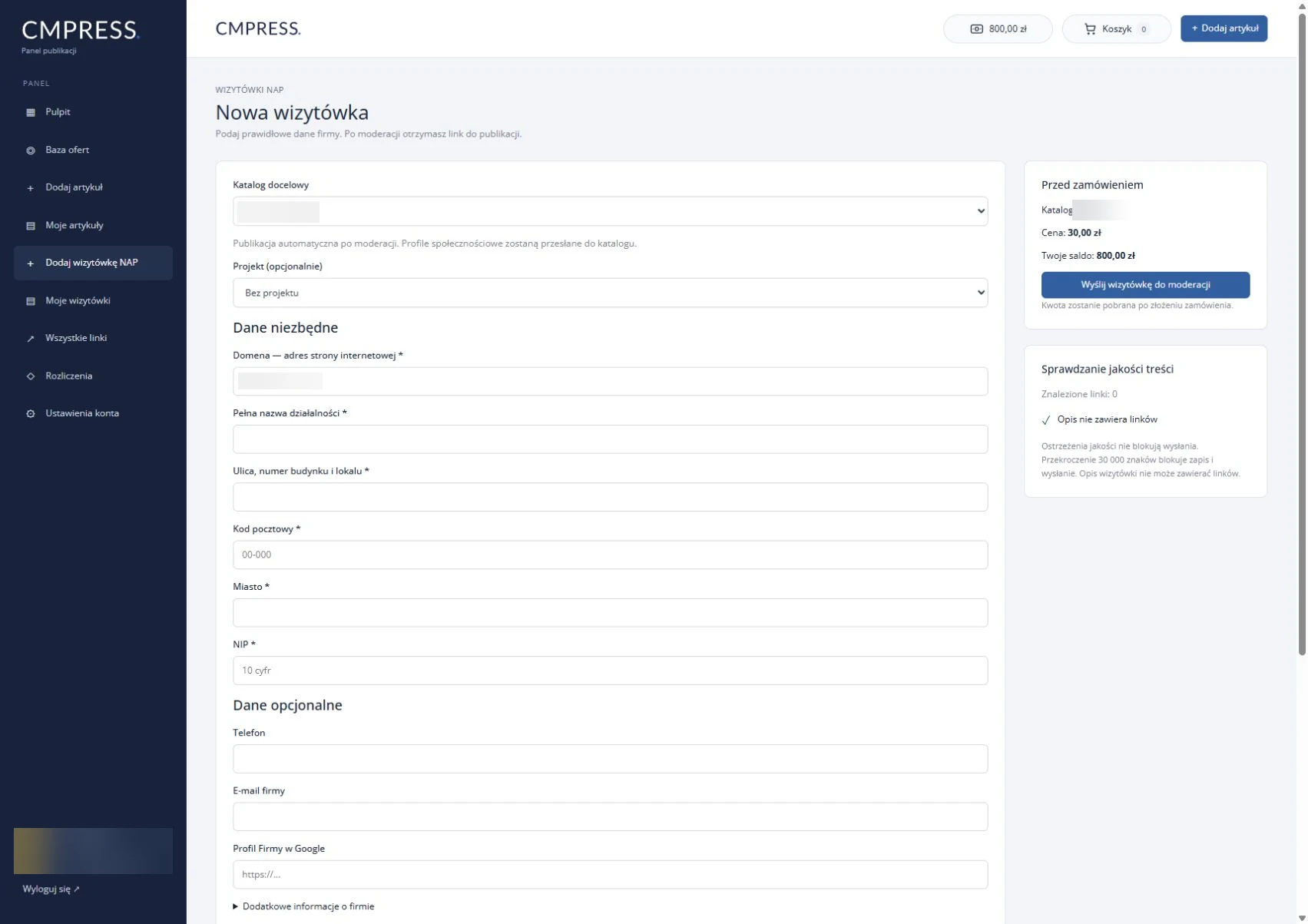
Task: Focus the Ulica, numer budynku i lokalu field
Action: click(x=610, y=497)
